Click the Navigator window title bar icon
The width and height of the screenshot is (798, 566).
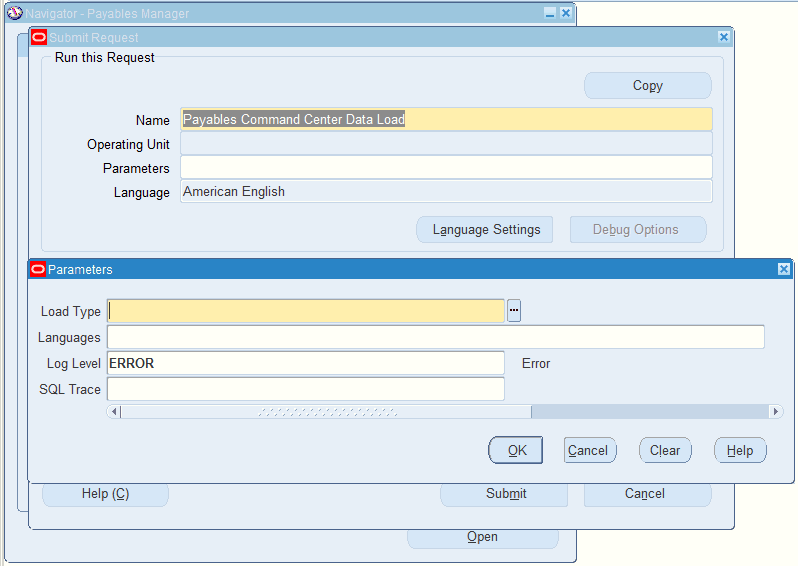pyautogui.click(x=15, y=13)
